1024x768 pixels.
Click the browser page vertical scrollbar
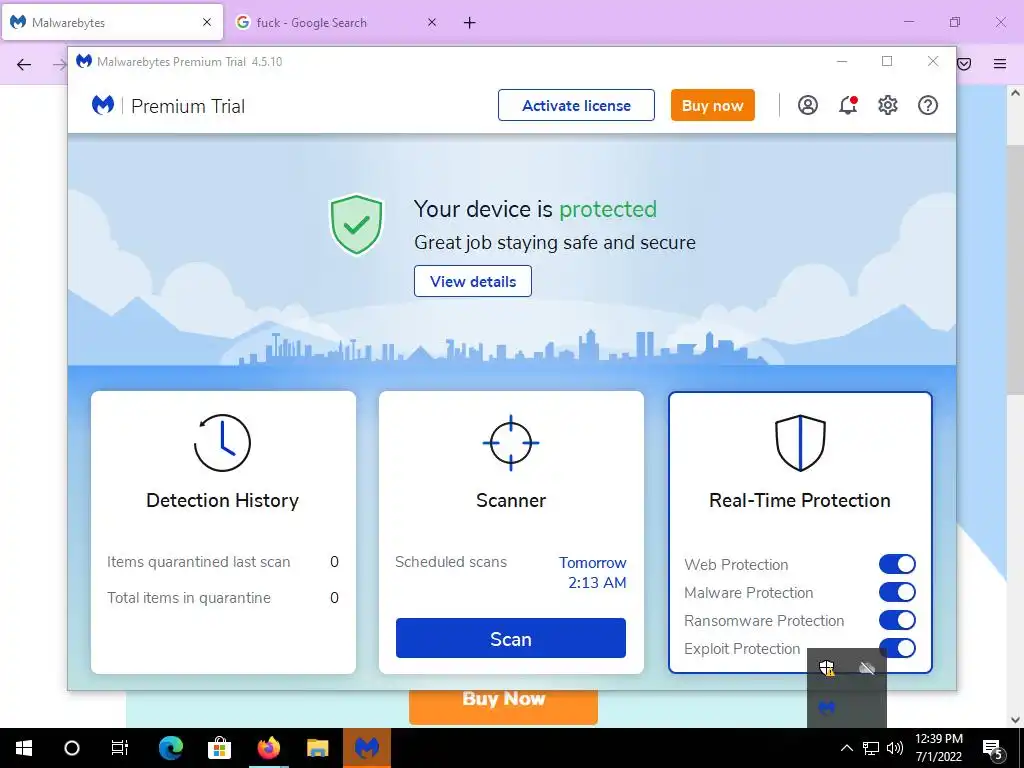(1015, 269)
